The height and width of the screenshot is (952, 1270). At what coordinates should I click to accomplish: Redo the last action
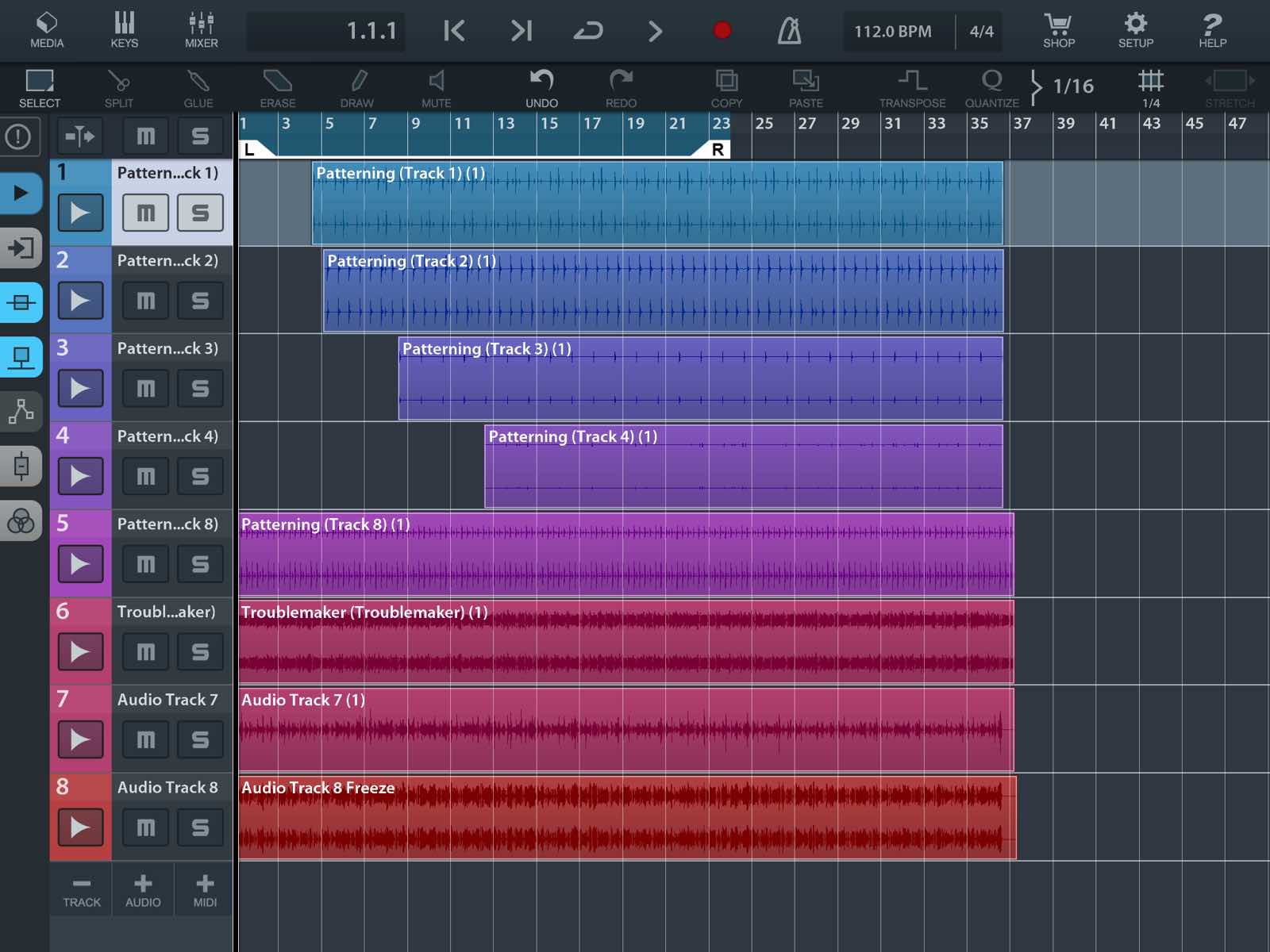[621, 88]
